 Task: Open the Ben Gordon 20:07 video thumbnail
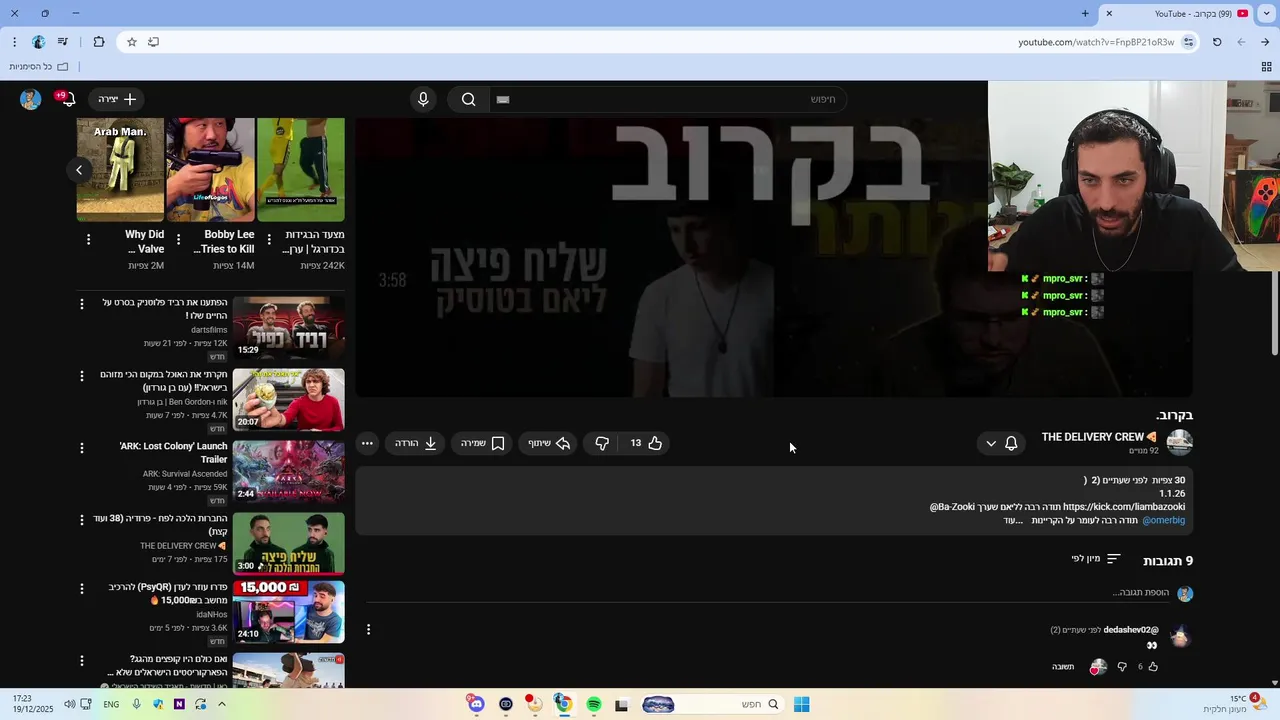point(288,399)
